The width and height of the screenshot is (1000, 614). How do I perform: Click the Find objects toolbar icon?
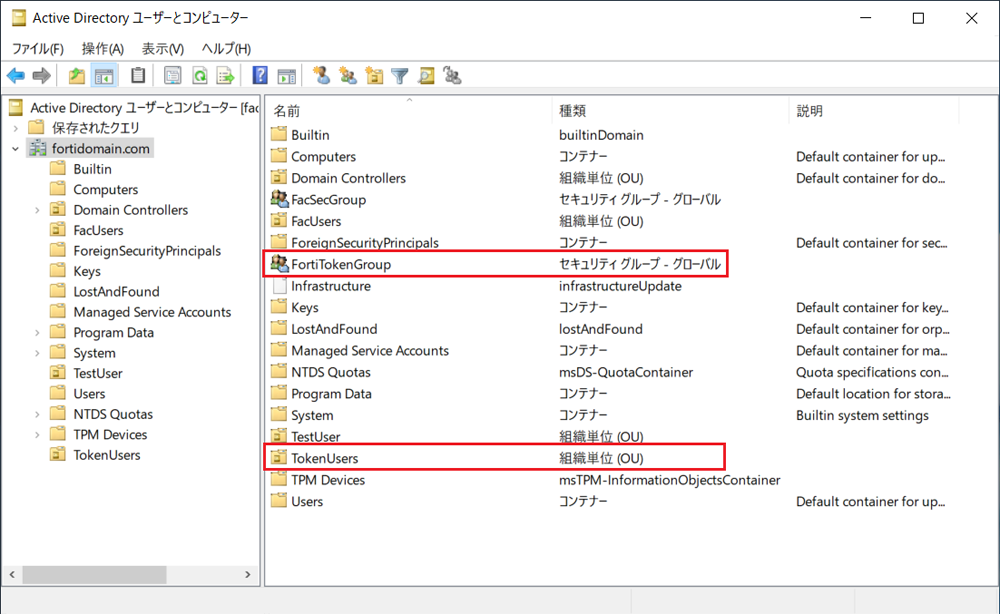click(x=426, y=76)
